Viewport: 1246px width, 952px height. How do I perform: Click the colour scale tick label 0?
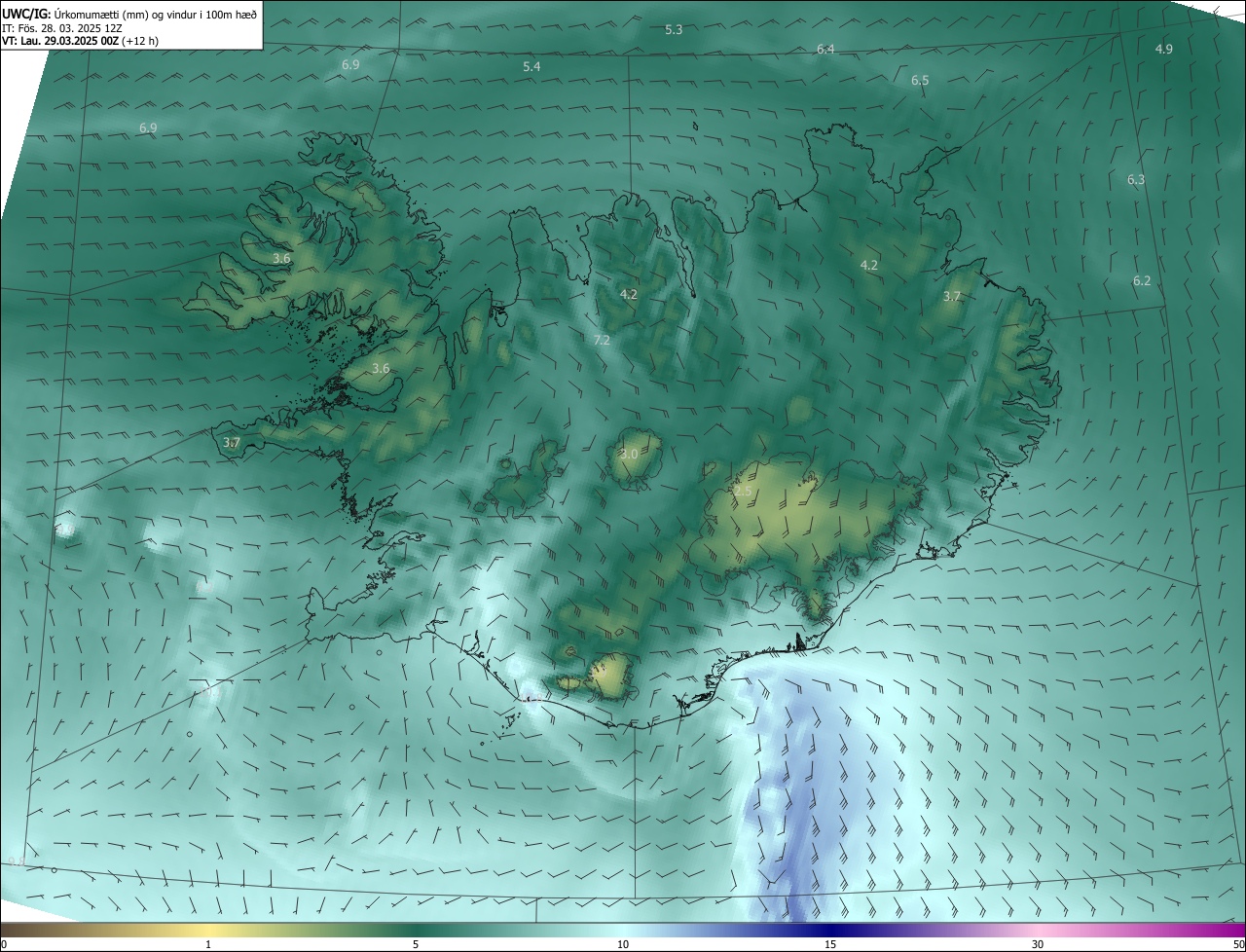tap(4, 944)
